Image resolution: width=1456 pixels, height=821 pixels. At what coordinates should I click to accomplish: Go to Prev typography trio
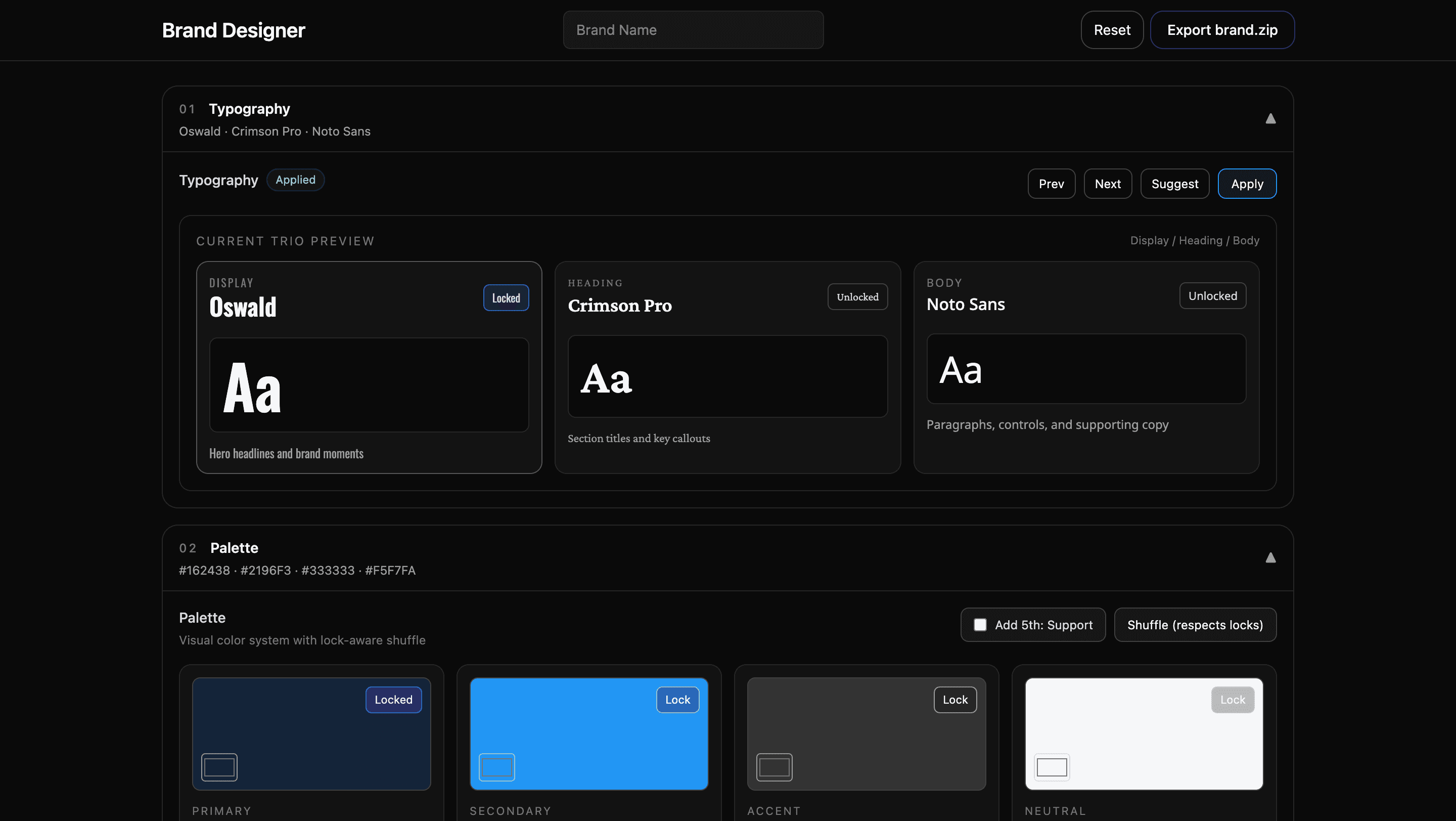coord(1051,184)
